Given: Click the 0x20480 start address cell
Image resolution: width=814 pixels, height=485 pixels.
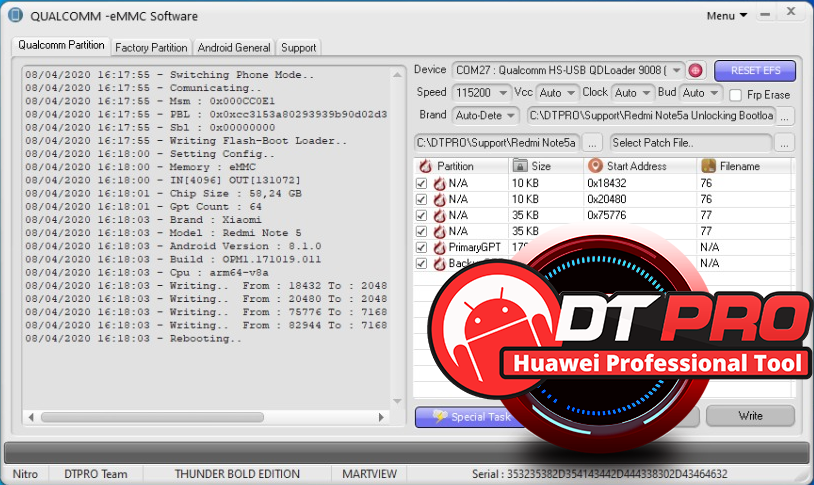Looking at the screenshot, I should [x=606, y=199].
